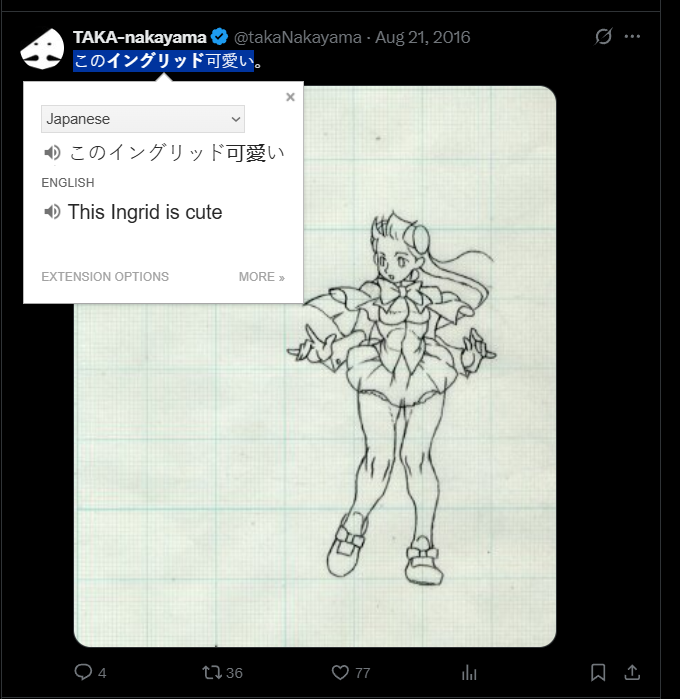Viewport: 680px width, 699px height.
Task: Open the Japanese language dropdown
Action: 143,119
